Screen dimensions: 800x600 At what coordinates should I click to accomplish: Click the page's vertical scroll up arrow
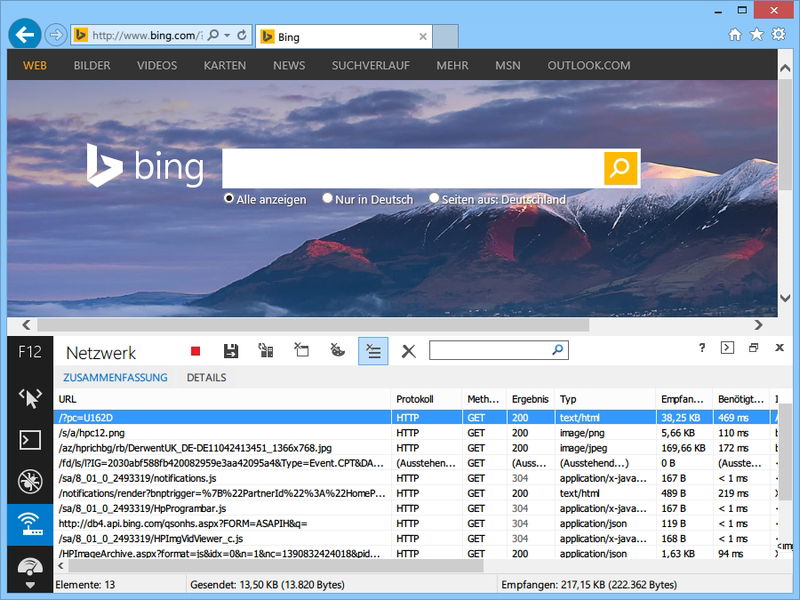point(785,68)
